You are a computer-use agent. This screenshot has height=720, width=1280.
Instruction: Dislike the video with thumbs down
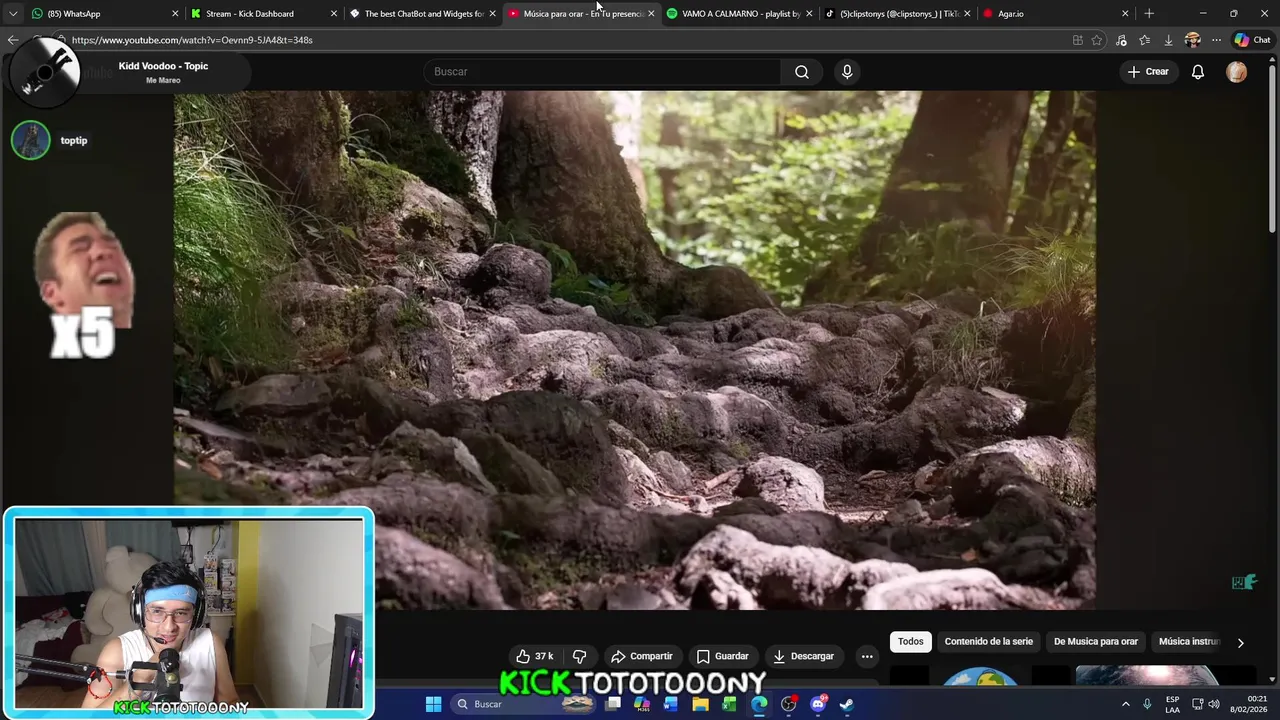click(579, 656)
